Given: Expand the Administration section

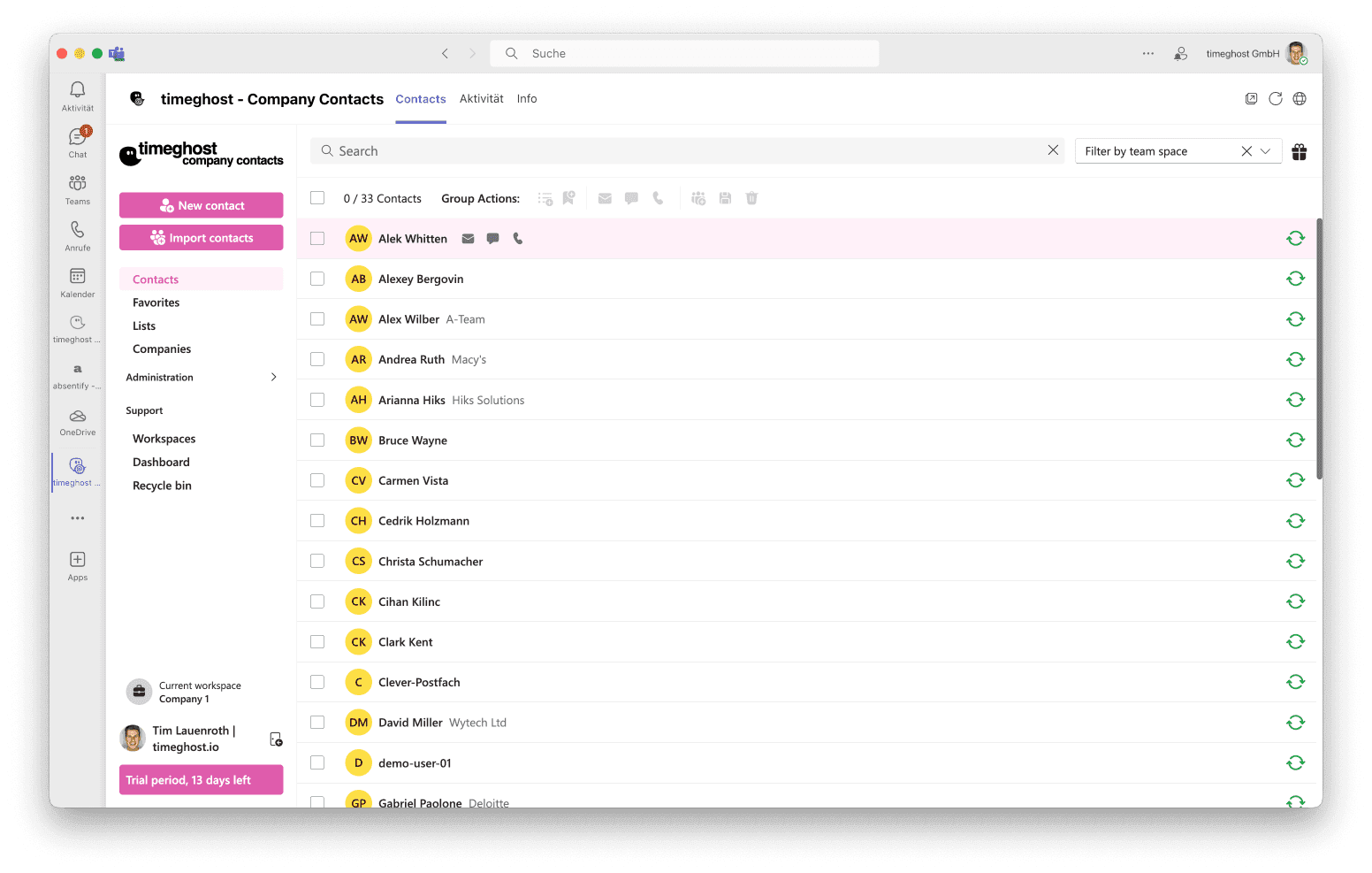Looking at the screenshot, I should (202, 378).
